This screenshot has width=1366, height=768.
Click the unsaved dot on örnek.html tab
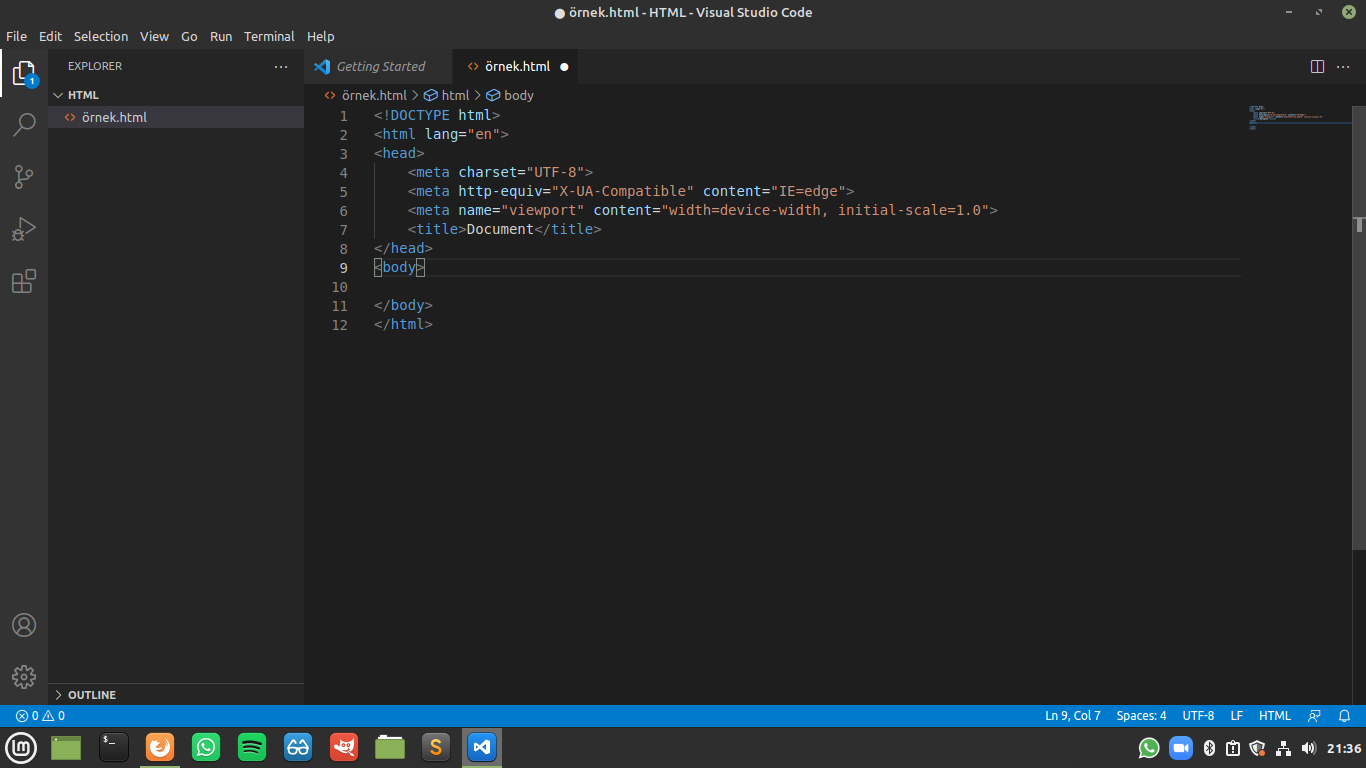point(564,67)
